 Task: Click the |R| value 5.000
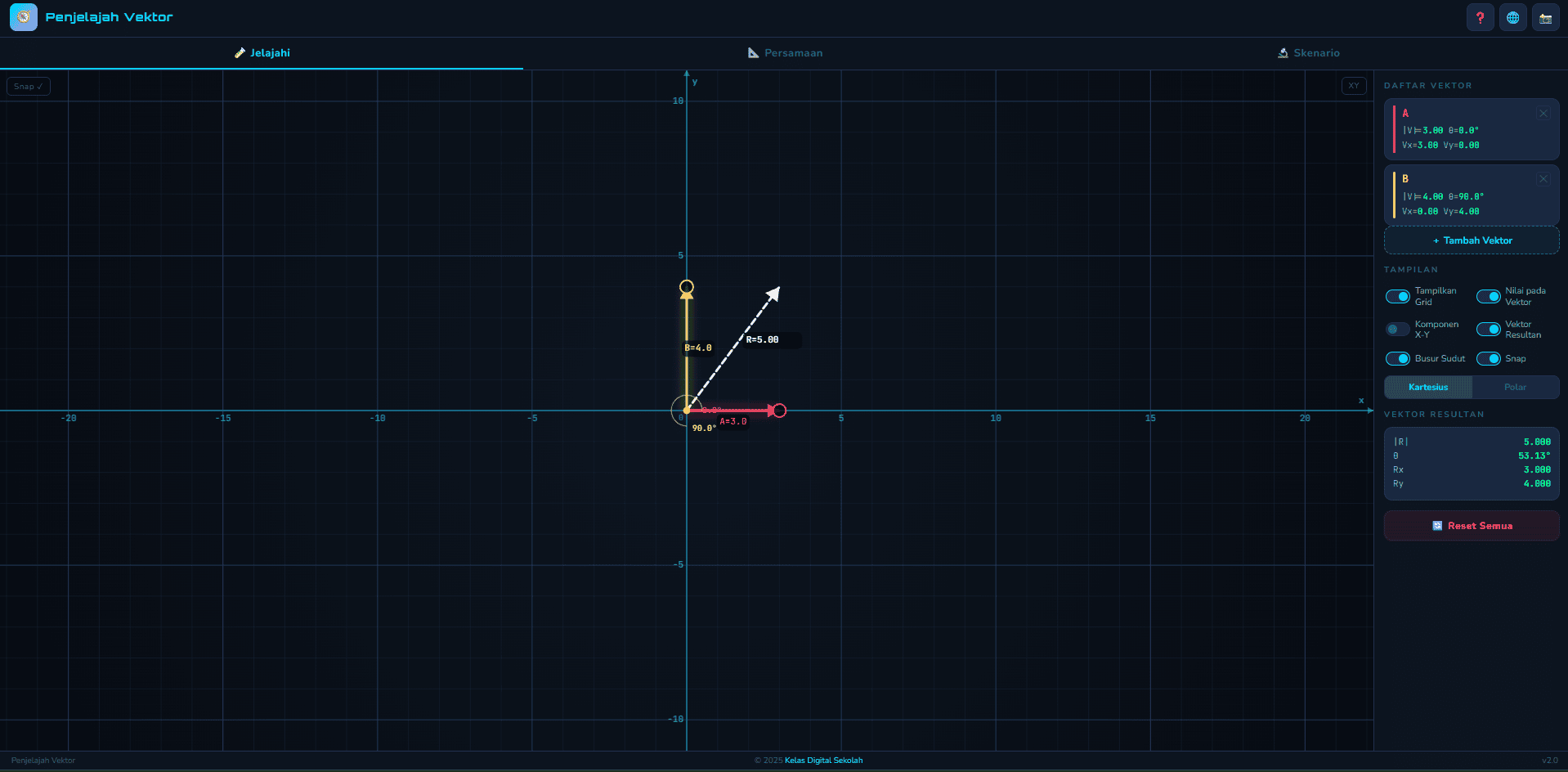coord(1537,442)
